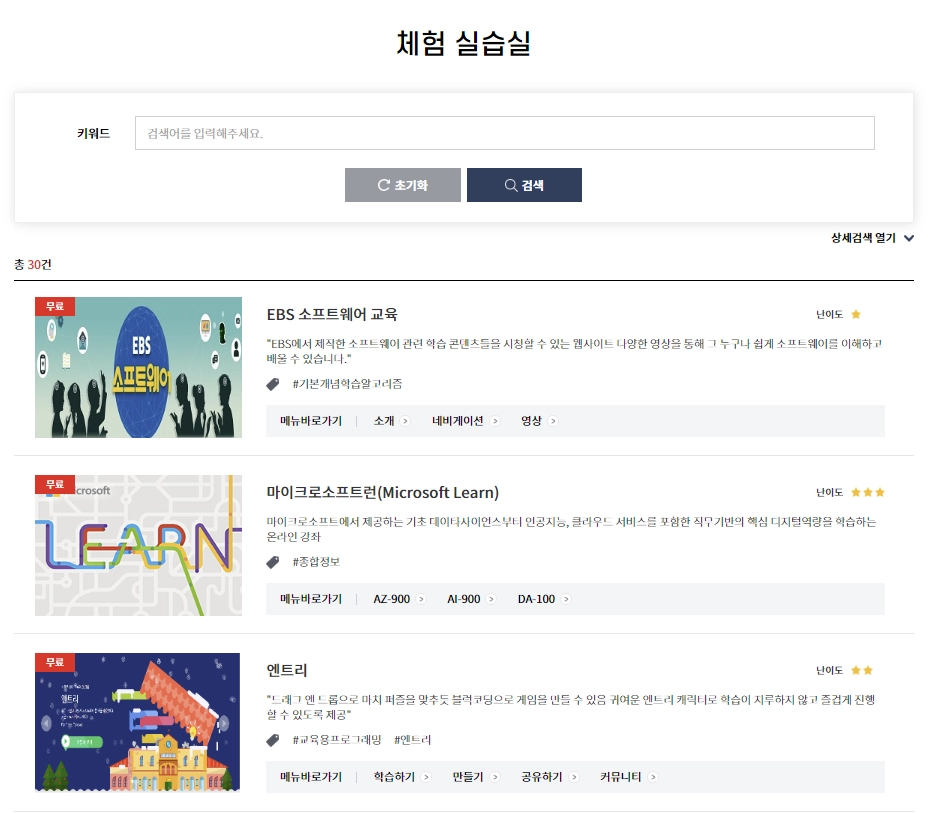Click the tag icon in EBS row
Screen dimensions: 928x813
pos(273,385)
